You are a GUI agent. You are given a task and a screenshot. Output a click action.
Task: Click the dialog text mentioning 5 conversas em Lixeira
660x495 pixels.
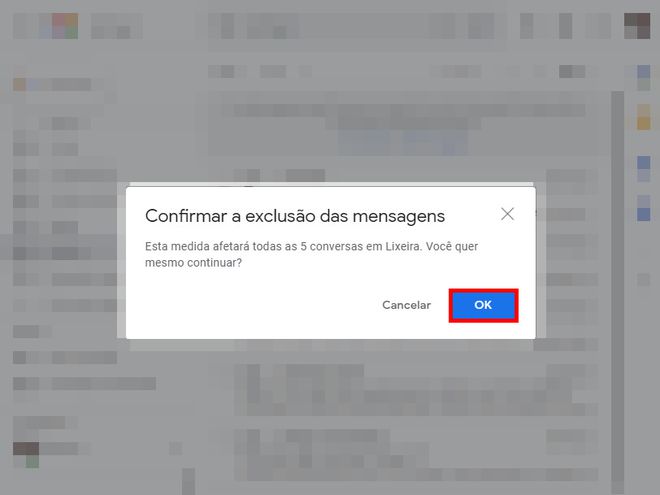pos(311,254)
